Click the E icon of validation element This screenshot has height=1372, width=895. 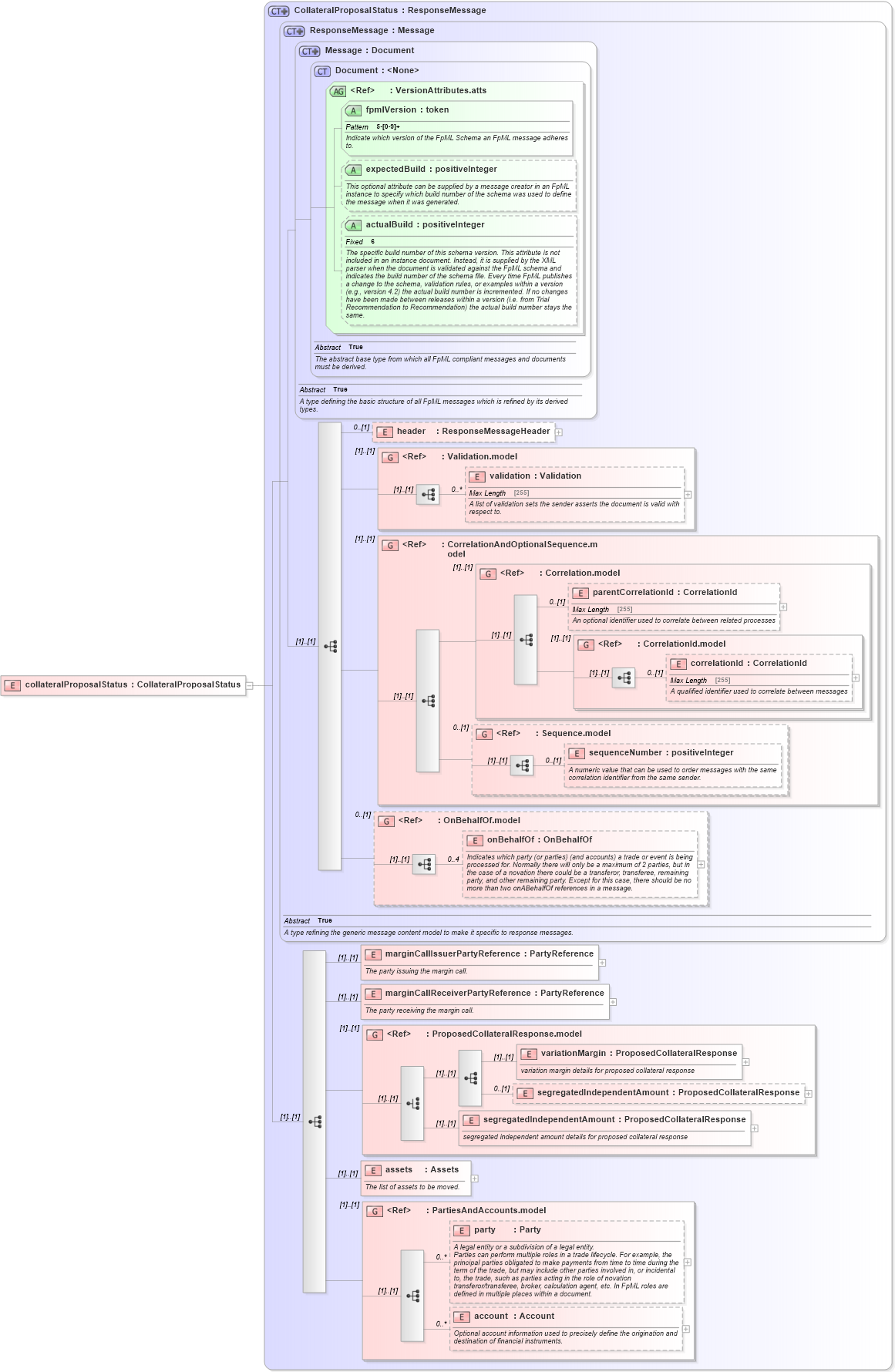point(477,477)
